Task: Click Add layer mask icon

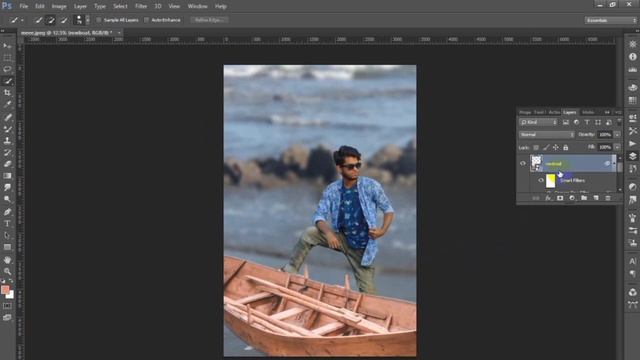Action: 560,198
